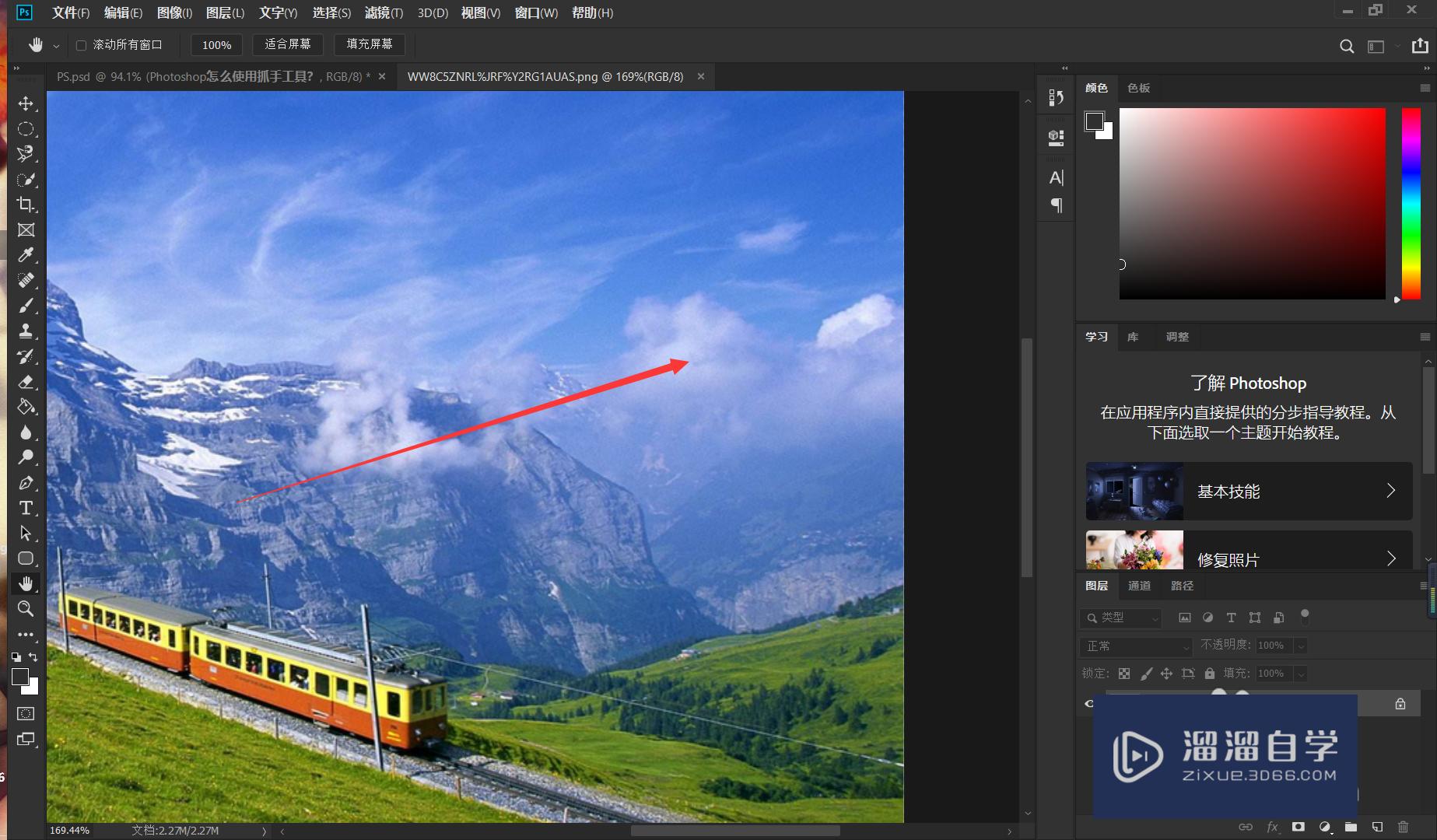Select the Pen tool
The height and width of the screenshot is (840, 1437).
tap(26, 483)
